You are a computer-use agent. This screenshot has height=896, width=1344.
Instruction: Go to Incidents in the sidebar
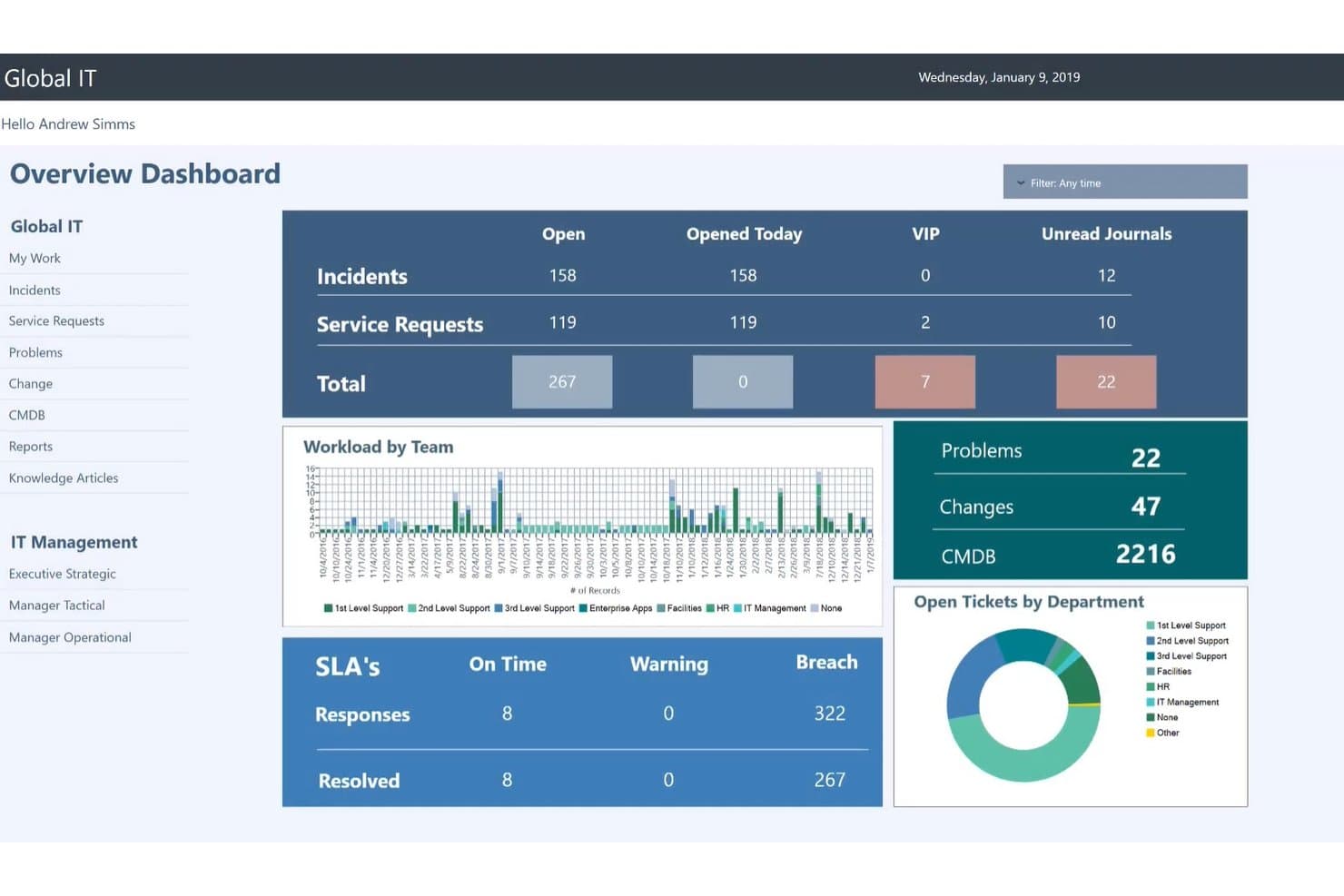tap(35, 290)
